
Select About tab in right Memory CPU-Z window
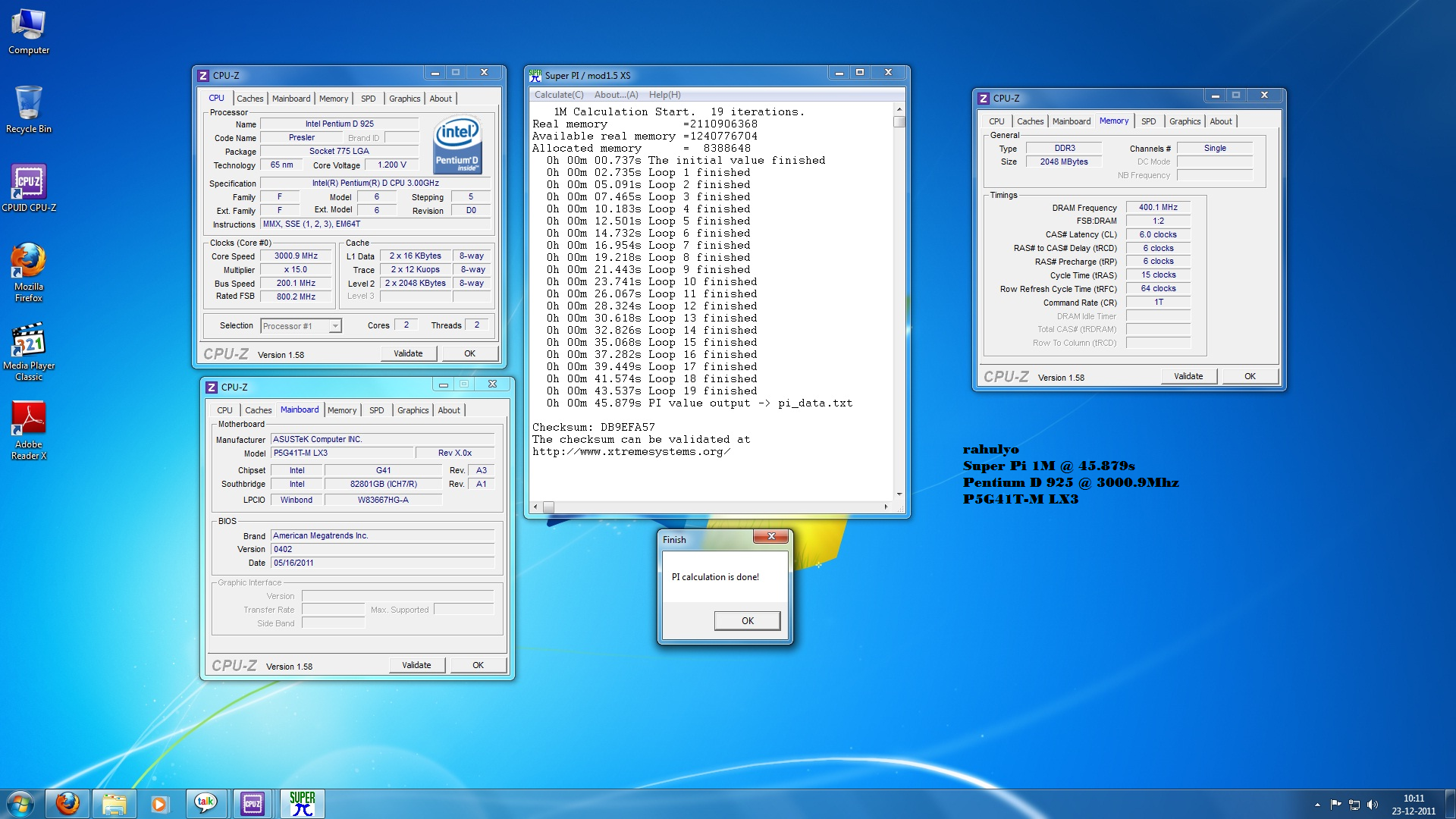1221,121
